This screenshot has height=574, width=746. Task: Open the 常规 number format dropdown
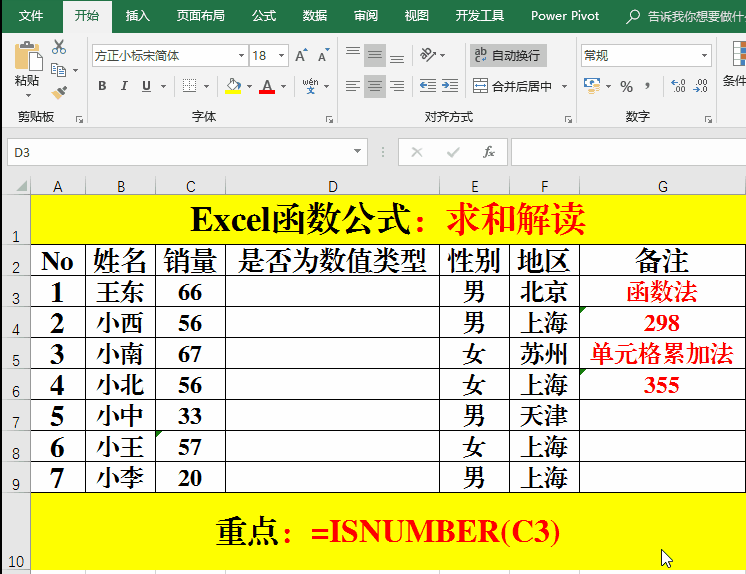(704, 56)
